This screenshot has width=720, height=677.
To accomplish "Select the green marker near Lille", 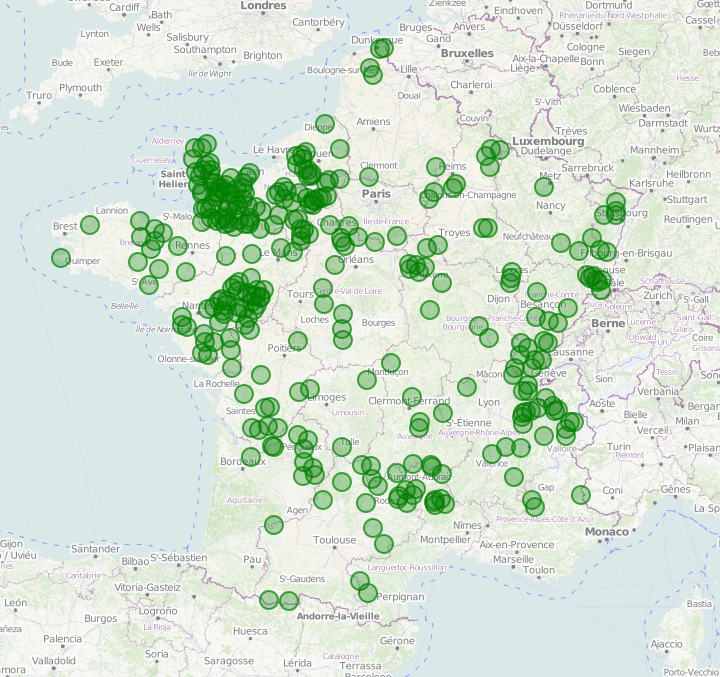I will 372,73.
